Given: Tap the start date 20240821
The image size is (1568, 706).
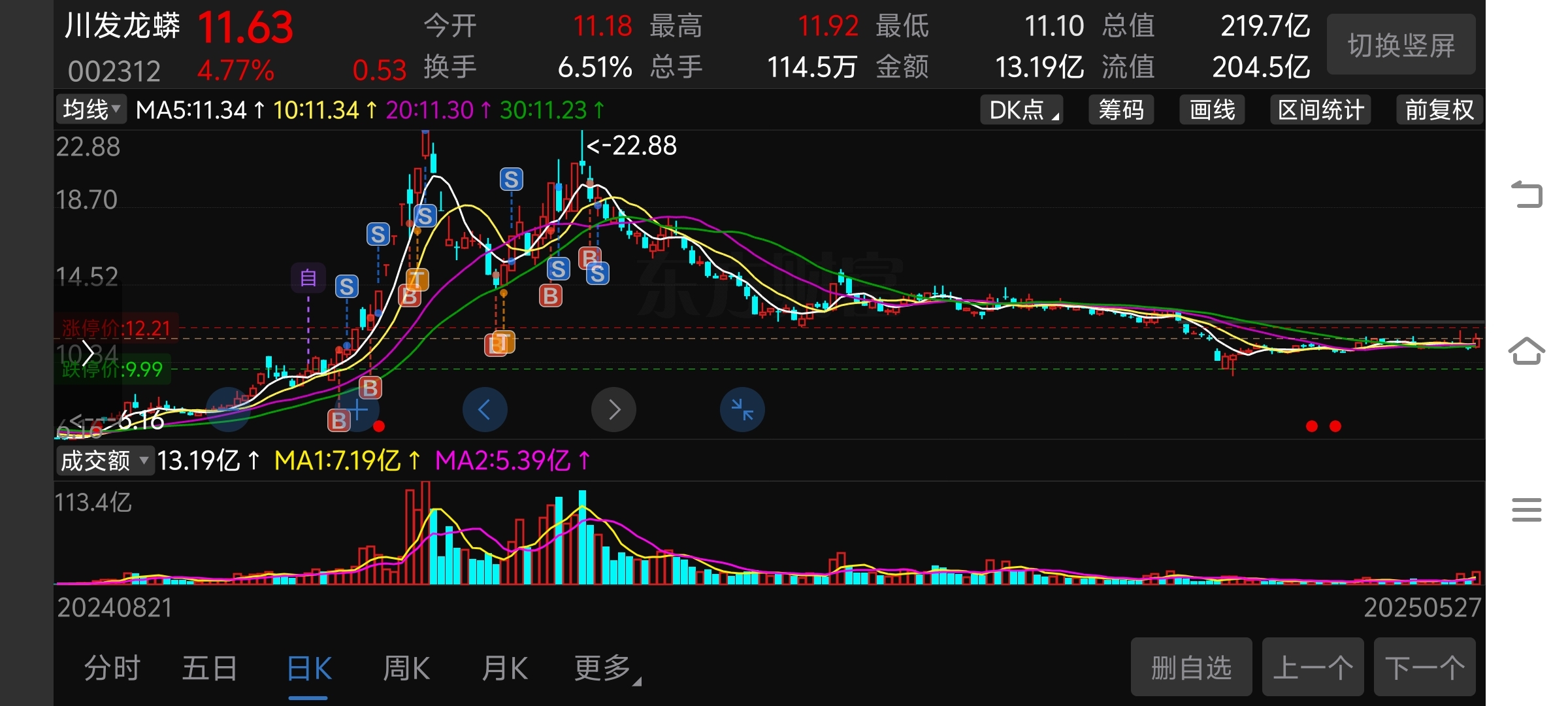Looking at the screenshot, I should coord(115,608).
